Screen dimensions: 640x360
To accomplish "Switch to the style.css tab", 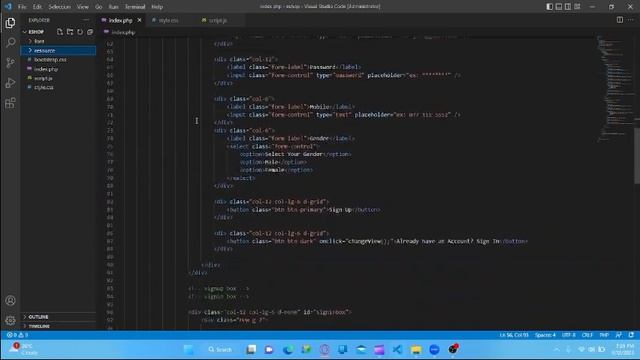I will [x=169, y=20].
